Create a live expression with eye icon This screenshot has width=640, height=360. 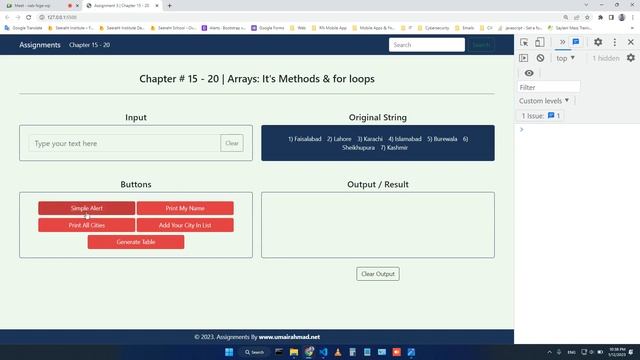pyautogui.click(x=529, y=73)
